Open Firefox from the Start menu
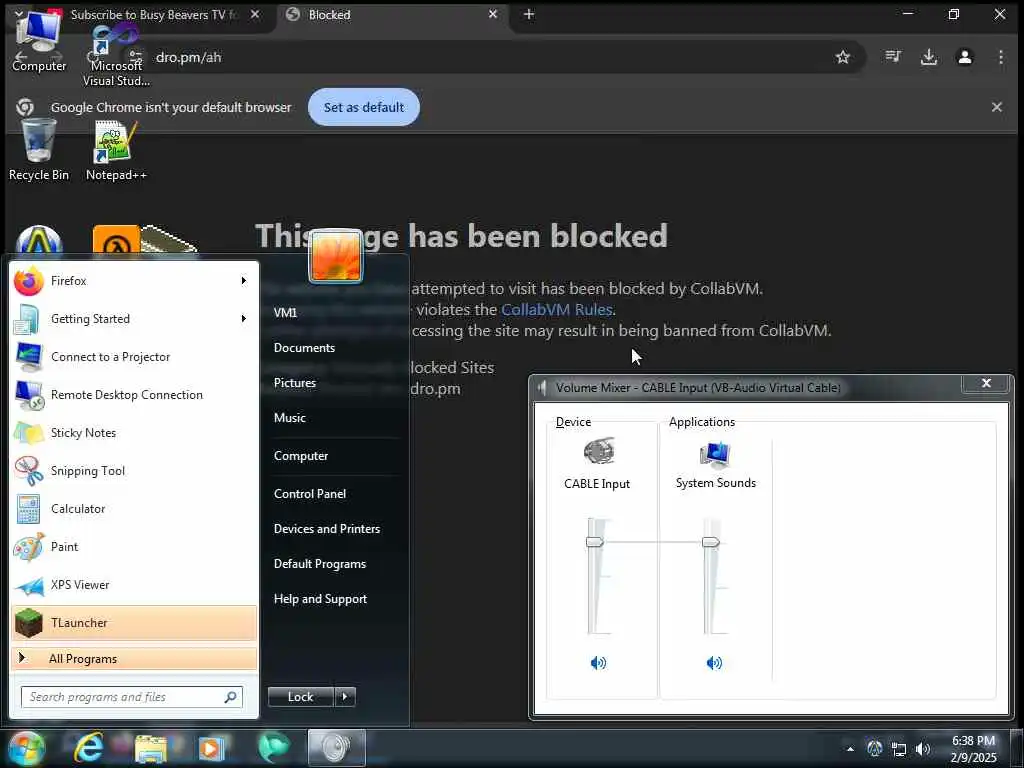This screenshot has width=1024, height=768. (134, 281)
